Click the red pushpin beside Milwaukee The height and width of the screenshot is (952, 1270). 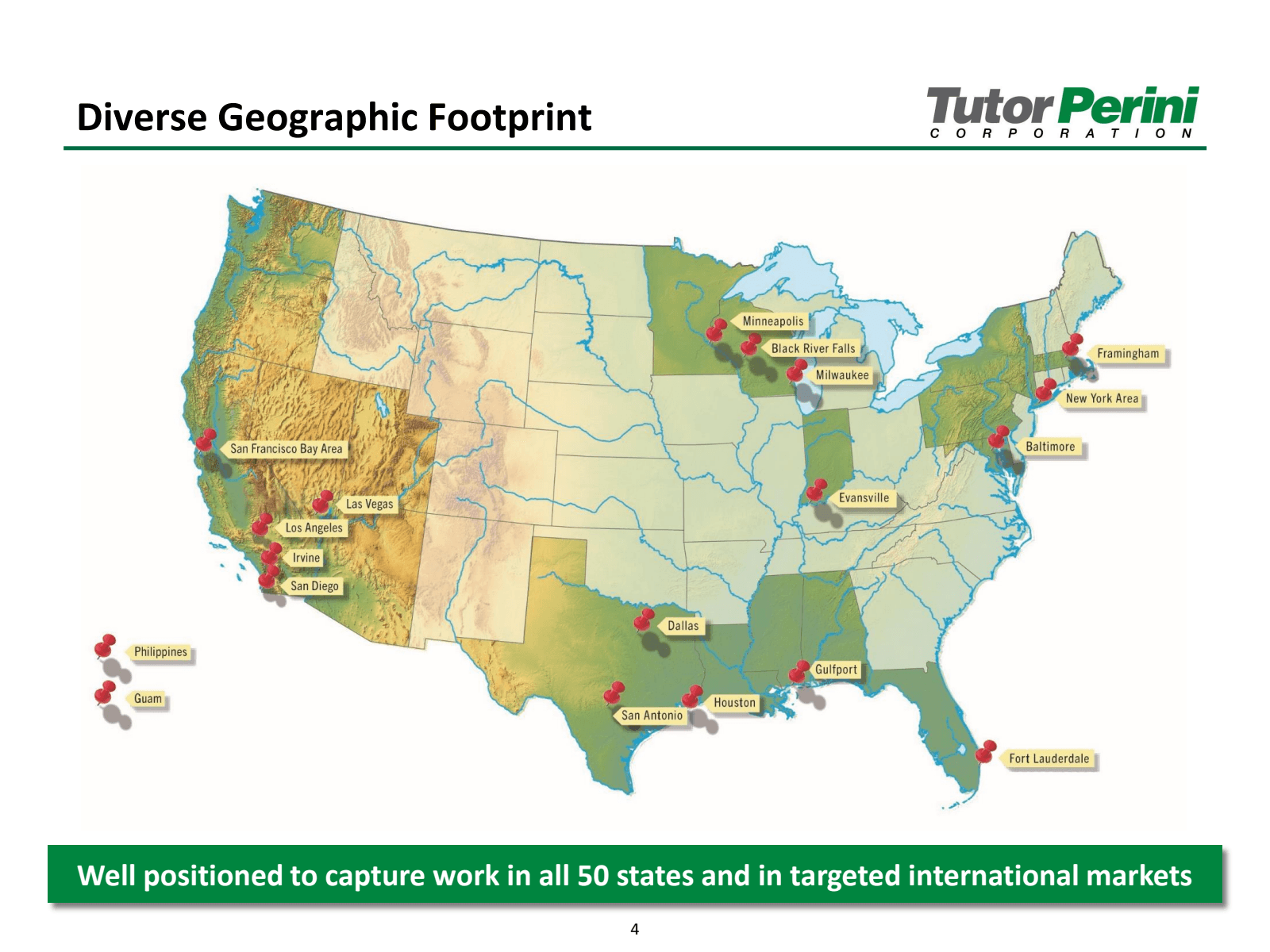click(x=797, y=370)
